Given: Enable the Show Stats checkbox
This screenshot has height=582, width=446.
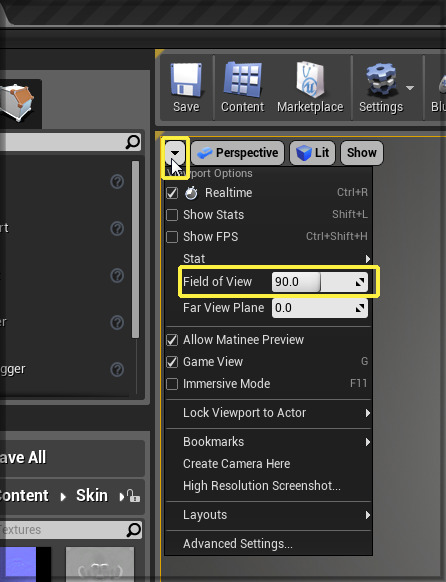Looking at the screenshot, I should [x=172, y=215].
